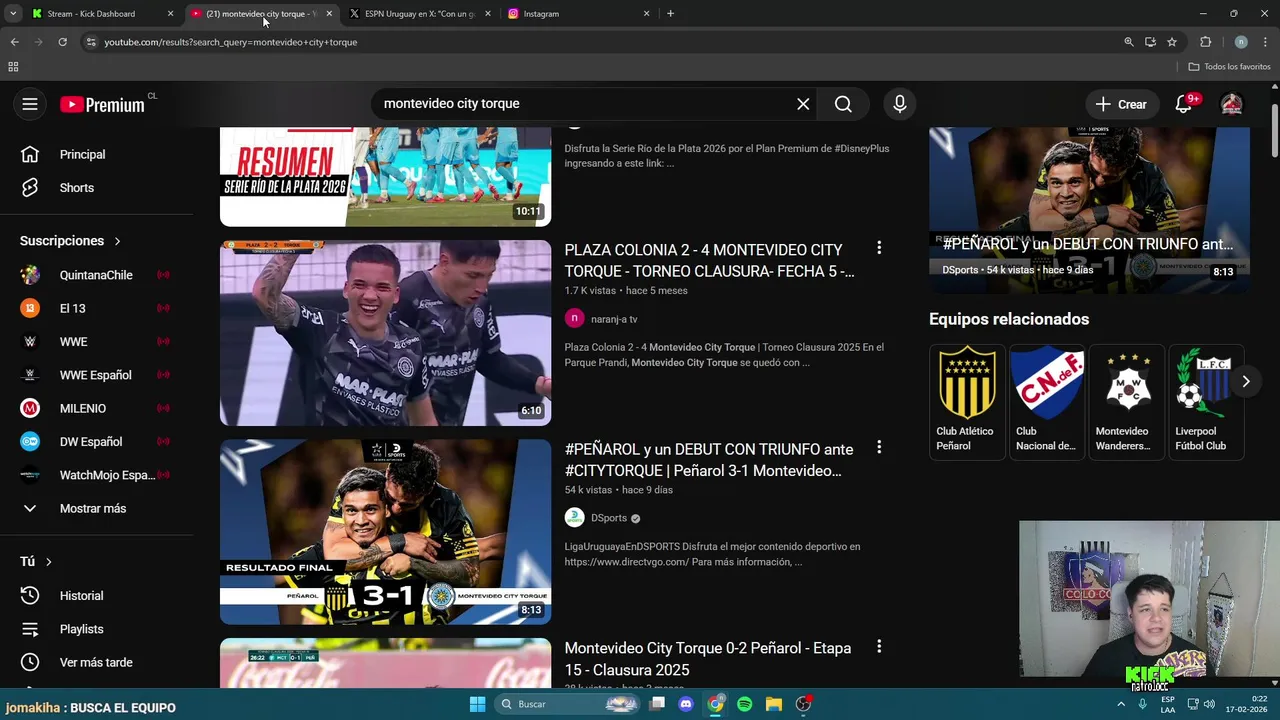The height and width of the screenshot is (720, 1280).
Task: Open the tab search dropdown arrow
Action: click(x=13, y=14)
